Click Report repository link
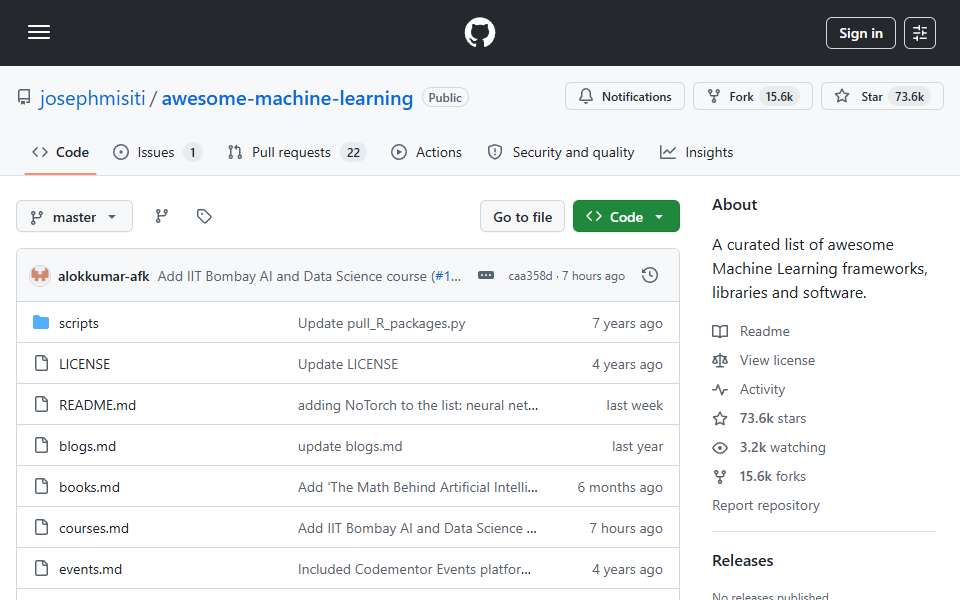The height and width of the screenshot is (600, 960). tap(765, 506)
